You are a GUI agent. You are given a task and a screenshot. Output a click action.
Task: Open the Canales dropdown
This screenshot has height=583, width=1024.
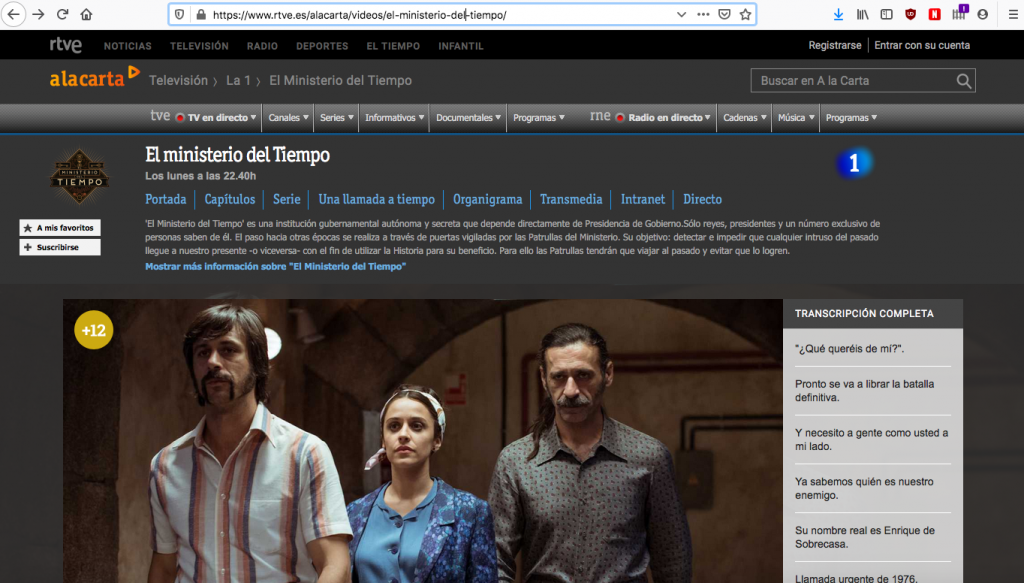tap(289, 118)
